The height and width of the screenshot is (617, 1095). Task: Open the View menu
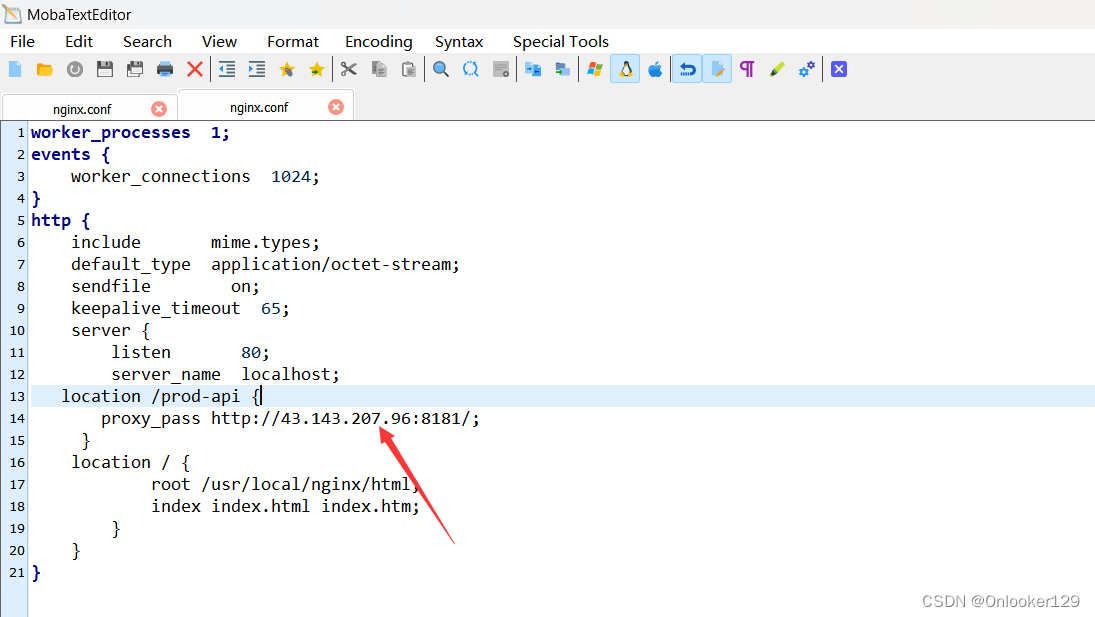click(219, 42)
